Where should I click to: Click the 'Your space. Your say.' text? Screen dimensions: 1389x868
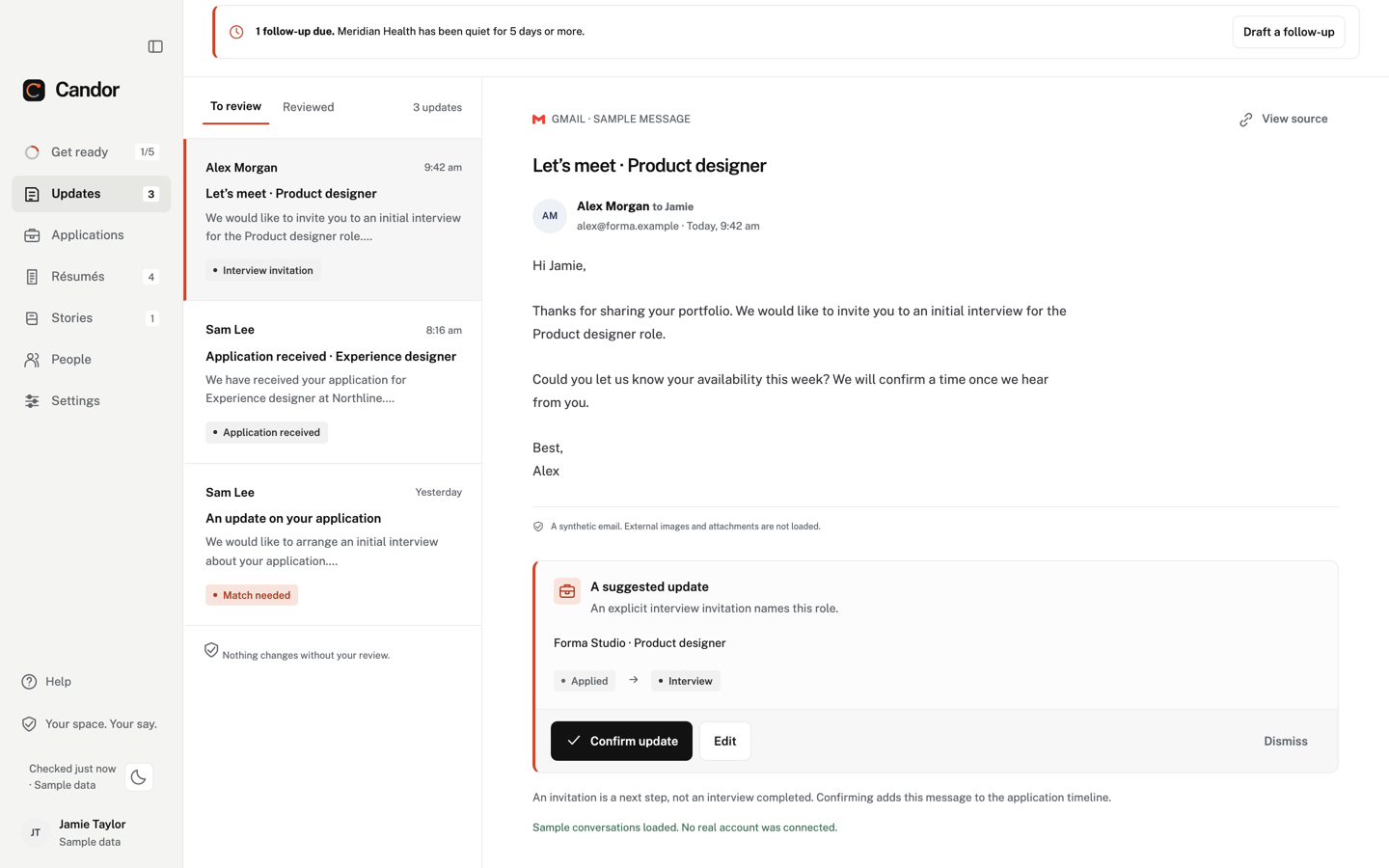click(x=101, y=724)
